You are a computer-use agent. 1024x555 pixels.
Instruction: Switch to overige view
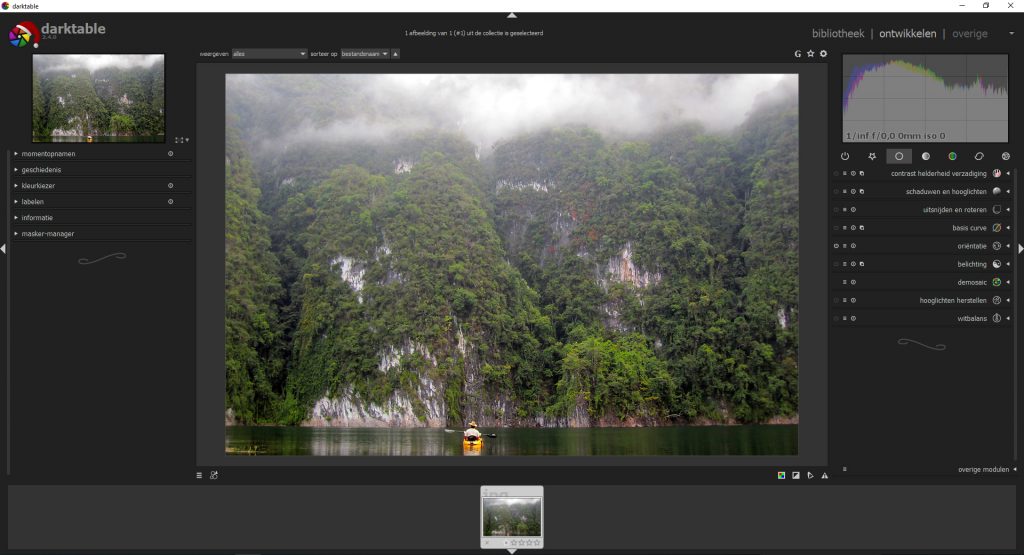click(x=970, y=33)
